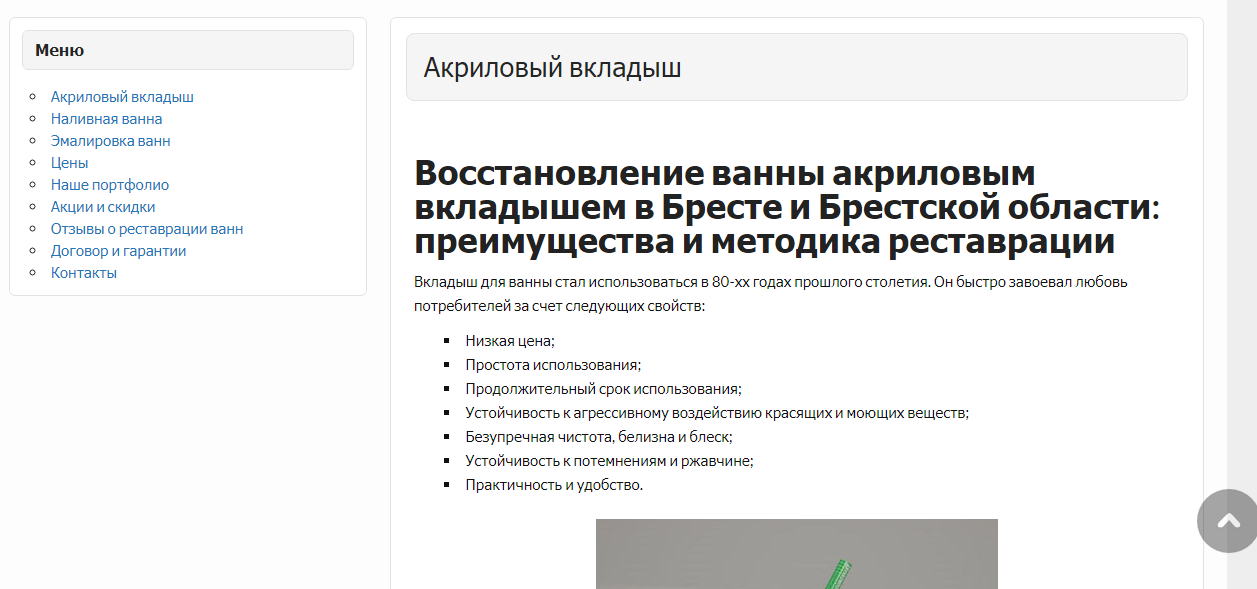Open the Контакты menu link
Screen dimensions: 1257x589
point(84,273)
